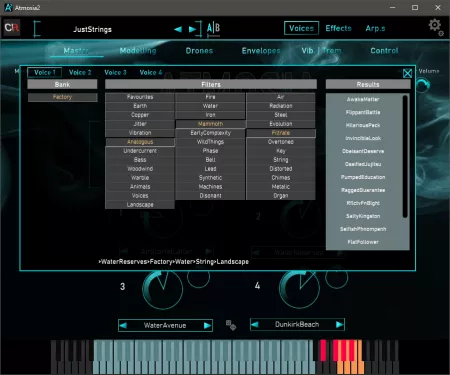Click the voice 4 level knob

click(300, 289)
